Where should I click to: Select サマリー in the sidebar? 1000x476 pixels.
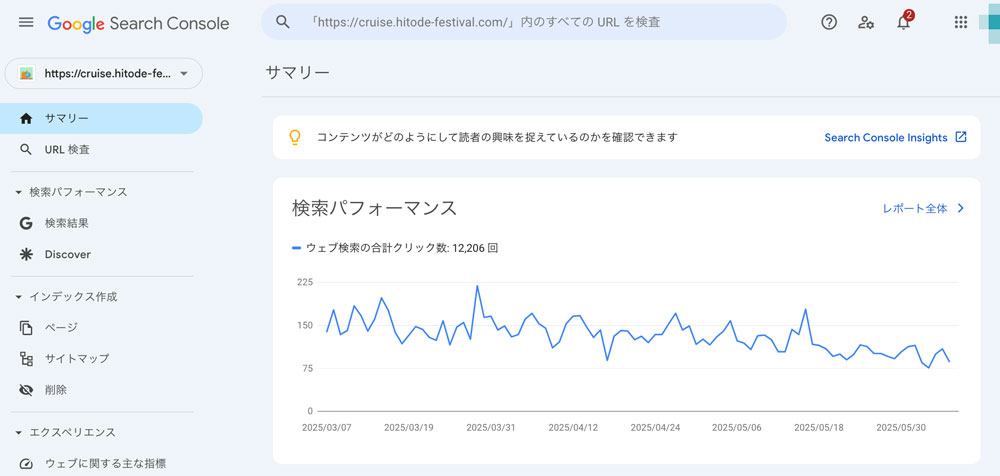66,118
